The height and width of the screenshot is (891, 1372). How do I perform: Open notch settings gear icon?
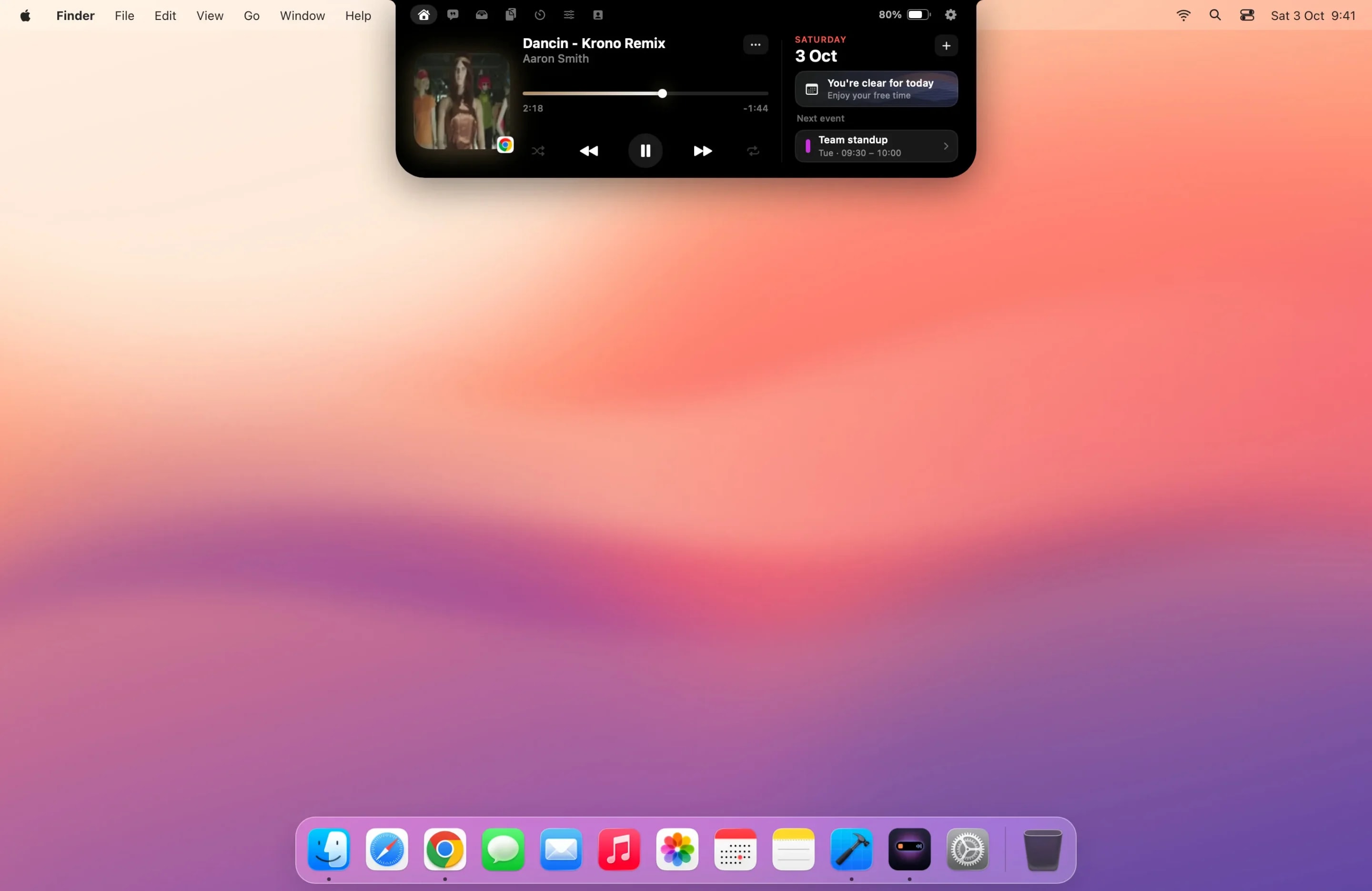click(950, 15)
